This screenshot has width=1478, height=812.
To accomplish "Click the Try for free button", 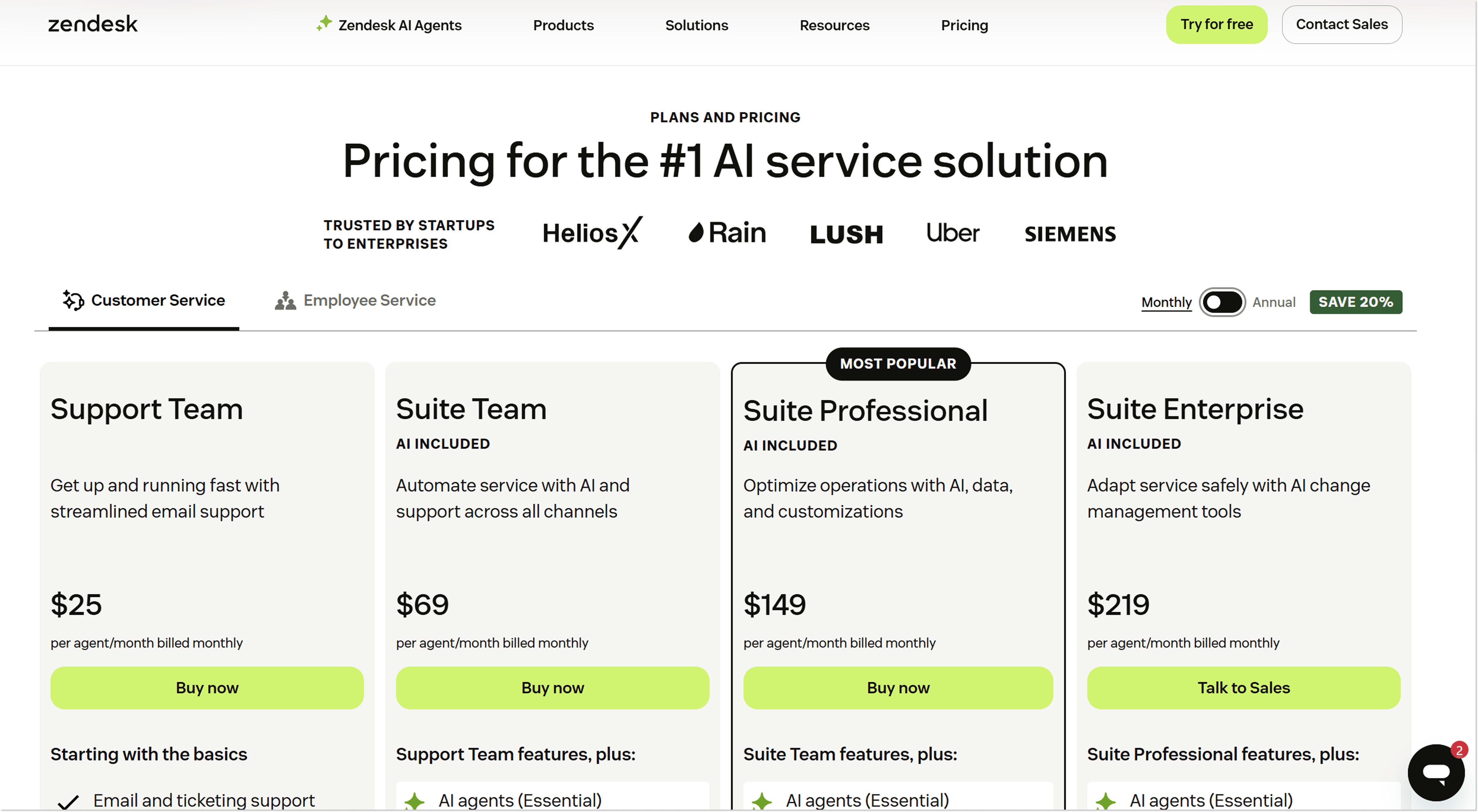I will pyautogui.click(x=1216, y=25).
